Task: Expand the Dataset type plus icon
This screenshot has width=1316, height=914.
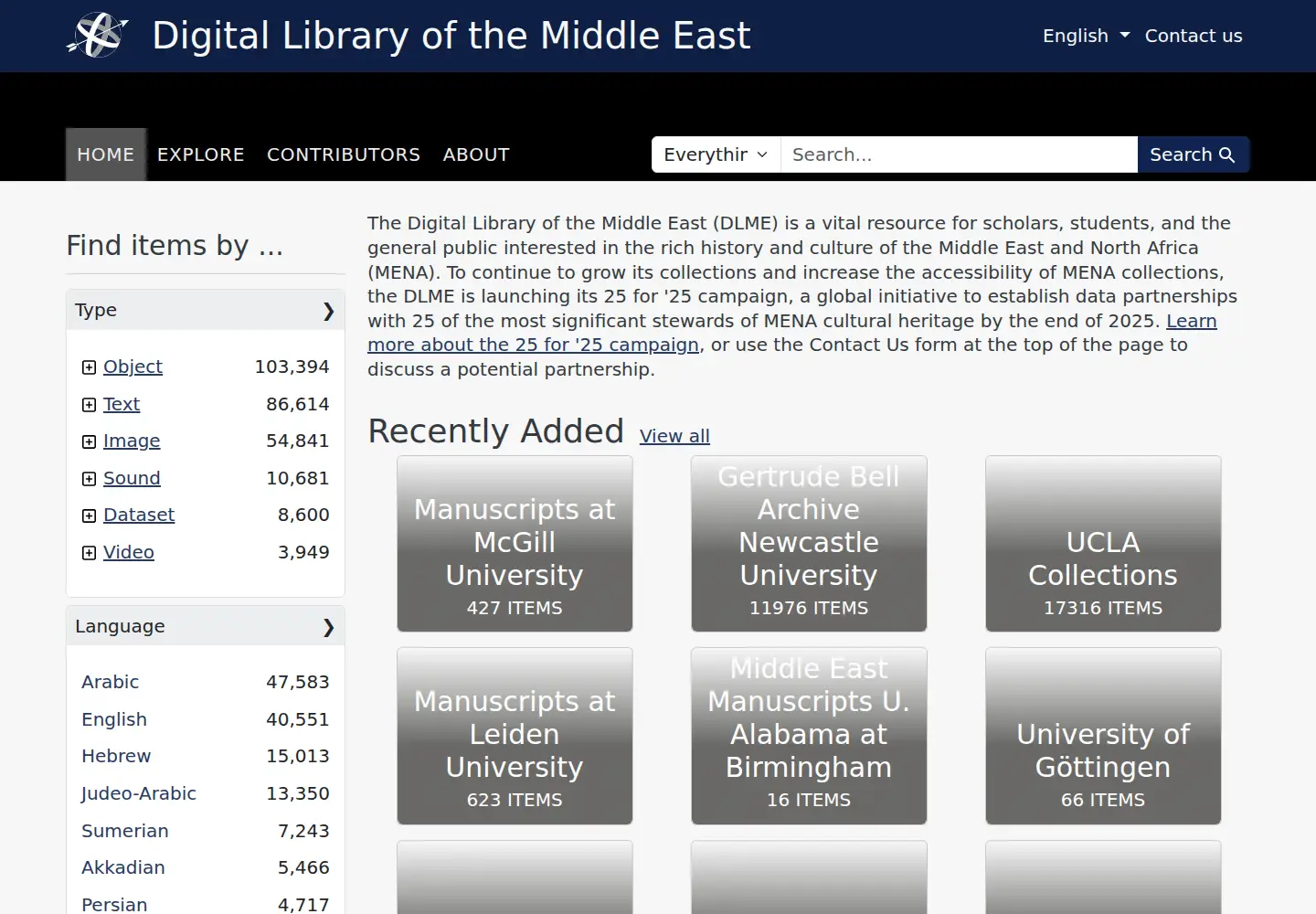Action: (x=89, y=515)
